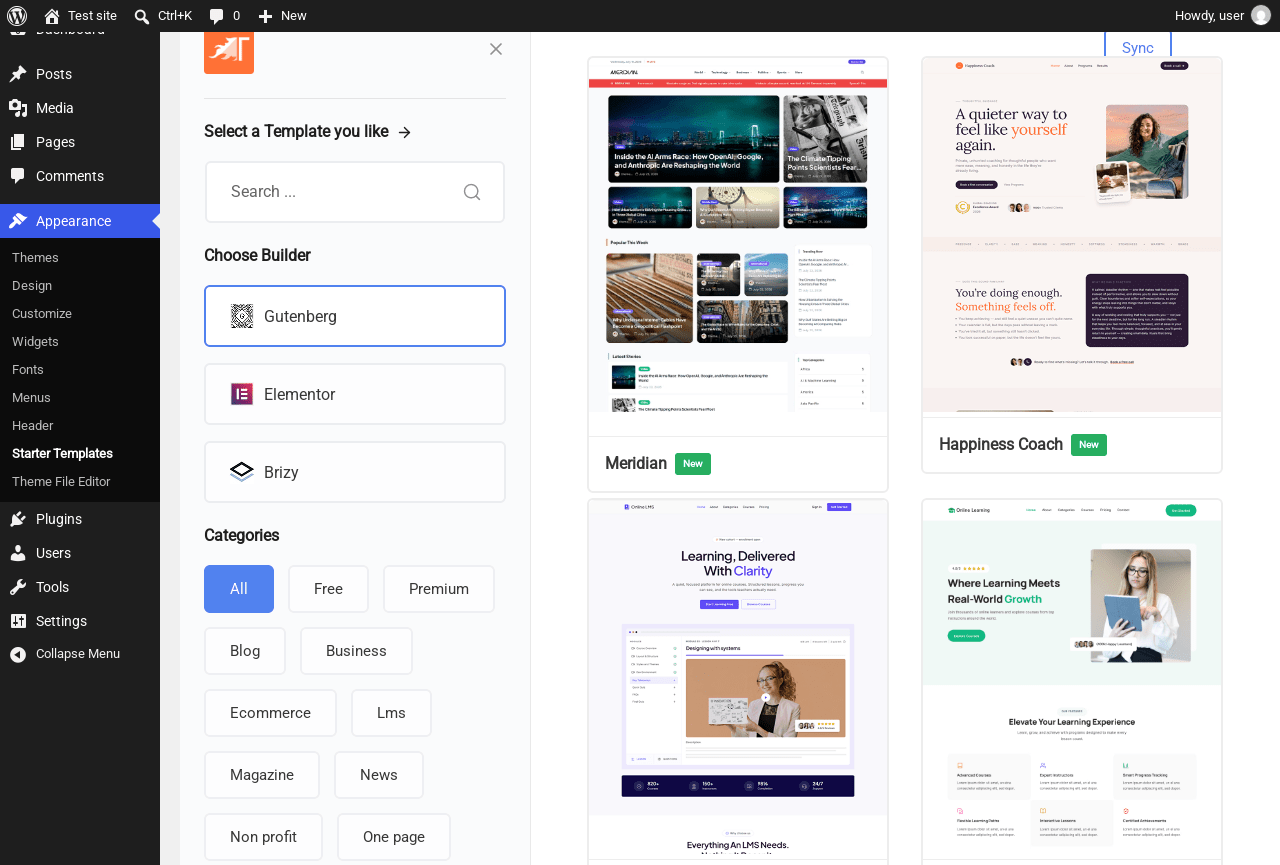Toggle the Premium category filter

click(439, 589)
